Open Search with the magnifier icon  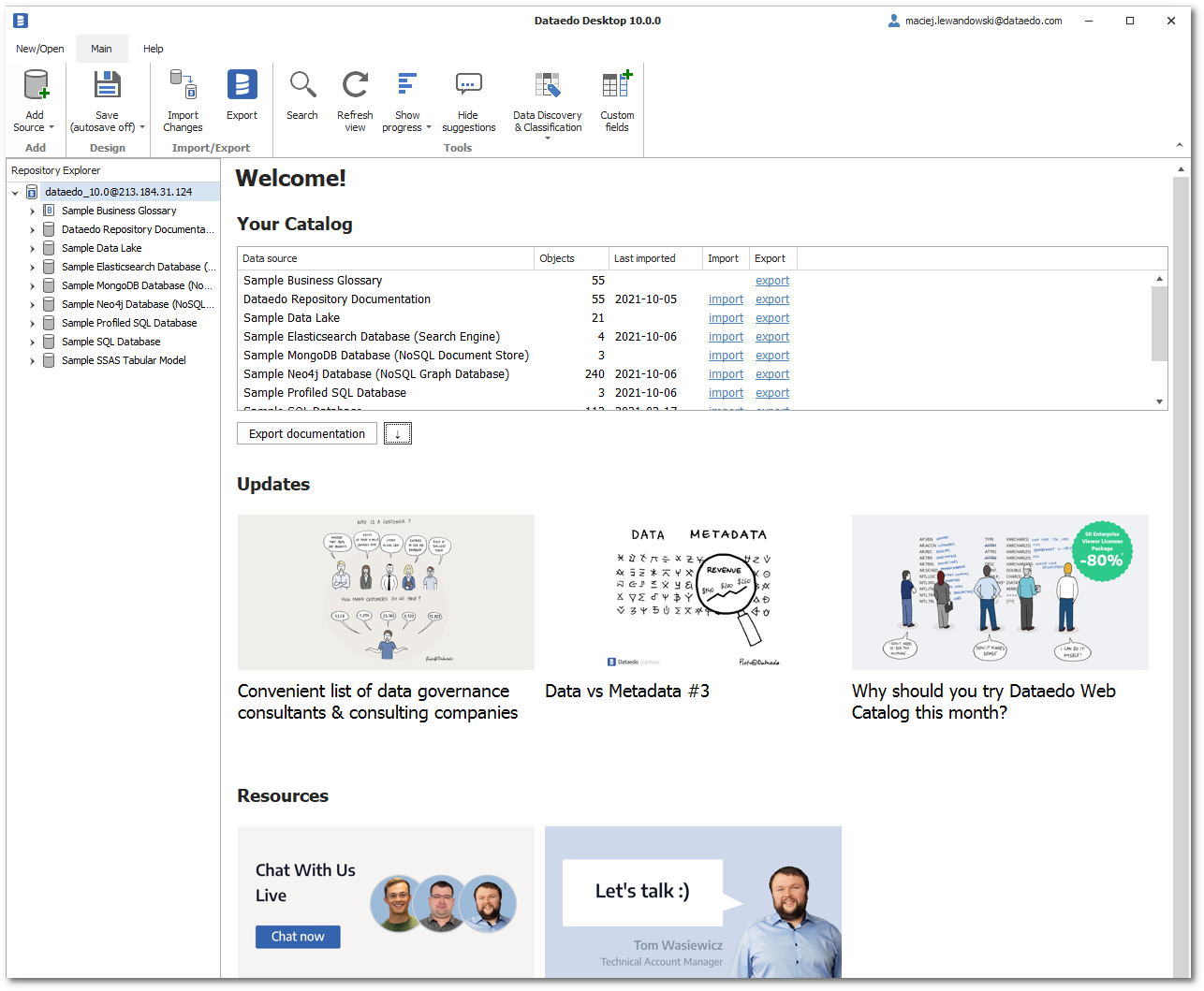click(302, 86)
